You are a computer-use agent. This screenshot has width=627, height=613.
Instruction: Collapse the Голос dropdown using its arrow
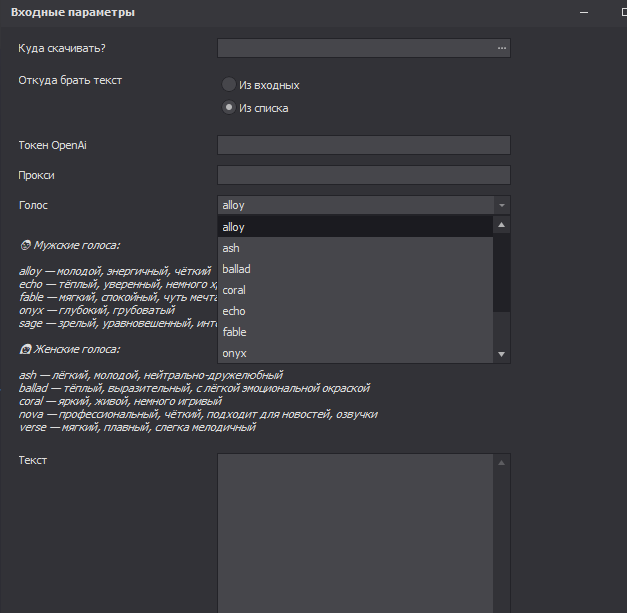pyautogui.click(x=502, y=205)
